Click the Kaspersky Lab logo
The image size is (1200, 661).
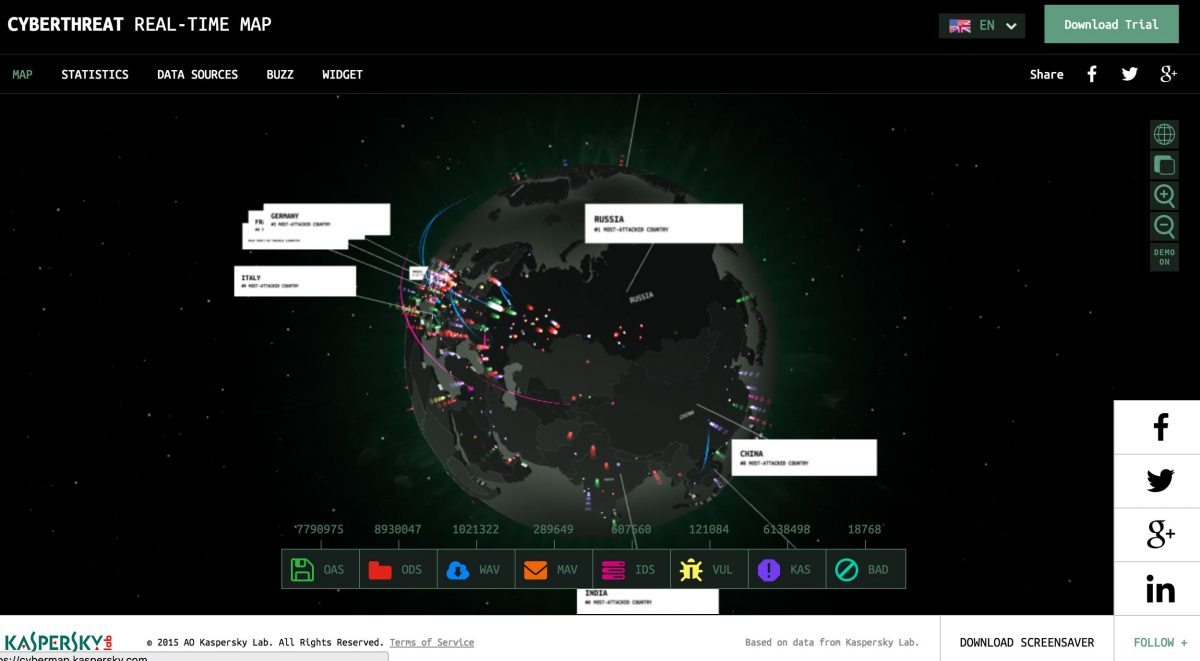coord(59,641)
